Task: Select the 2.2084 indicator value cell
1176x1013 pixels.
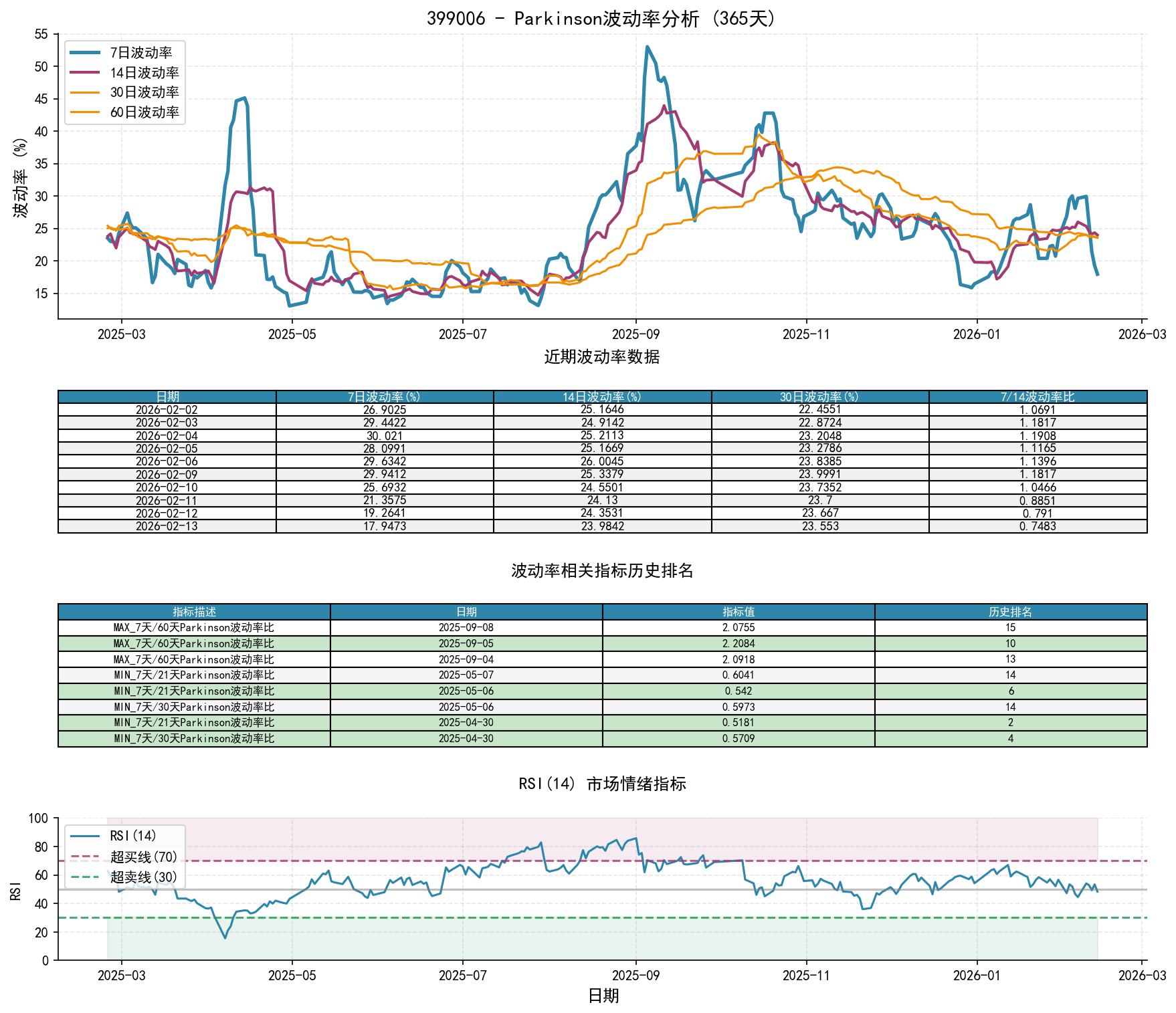Action: click(739, 643)
